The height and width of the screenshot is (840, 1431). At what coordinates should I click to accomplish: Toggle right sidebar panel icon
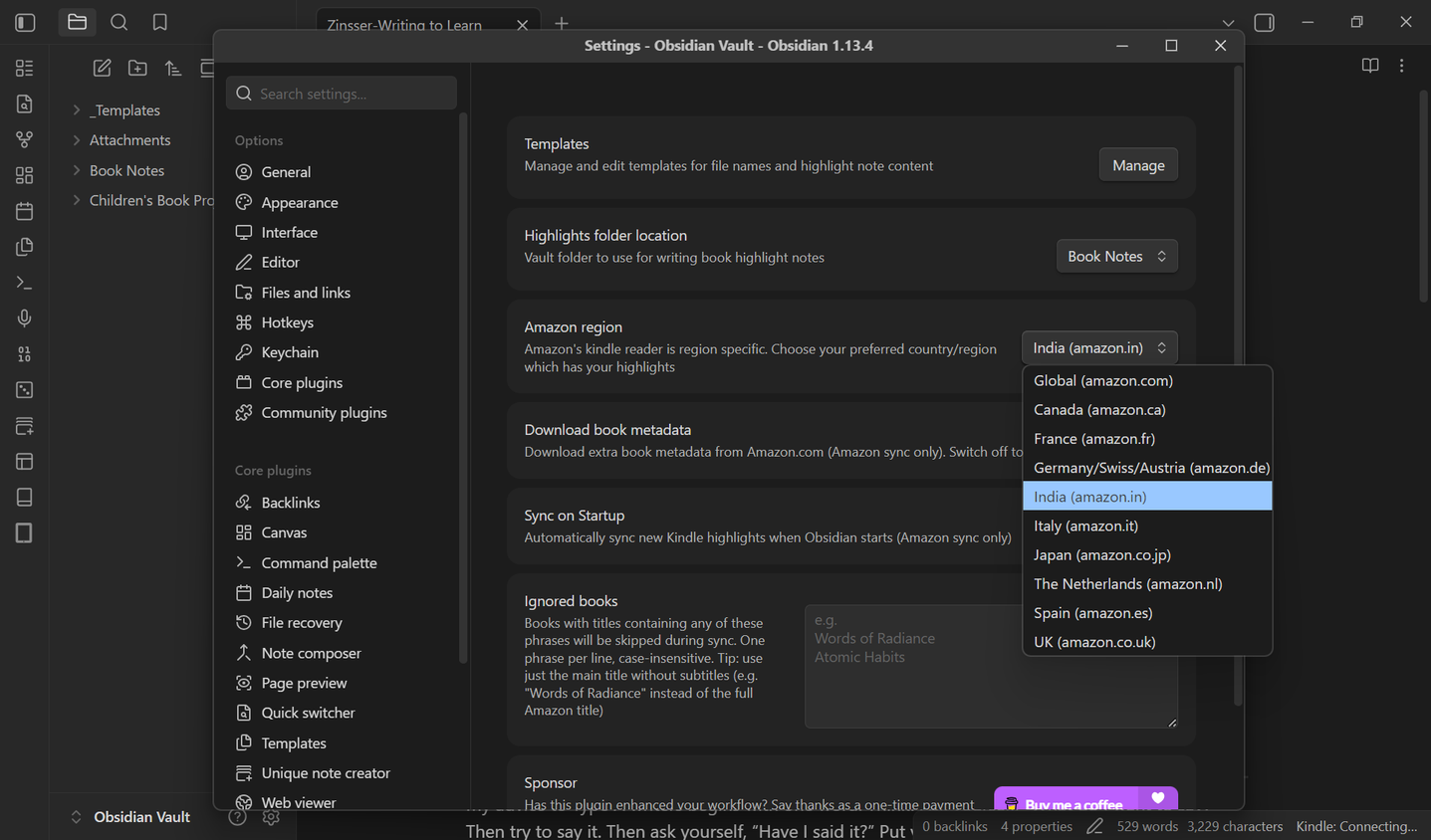pos(1264,22)
